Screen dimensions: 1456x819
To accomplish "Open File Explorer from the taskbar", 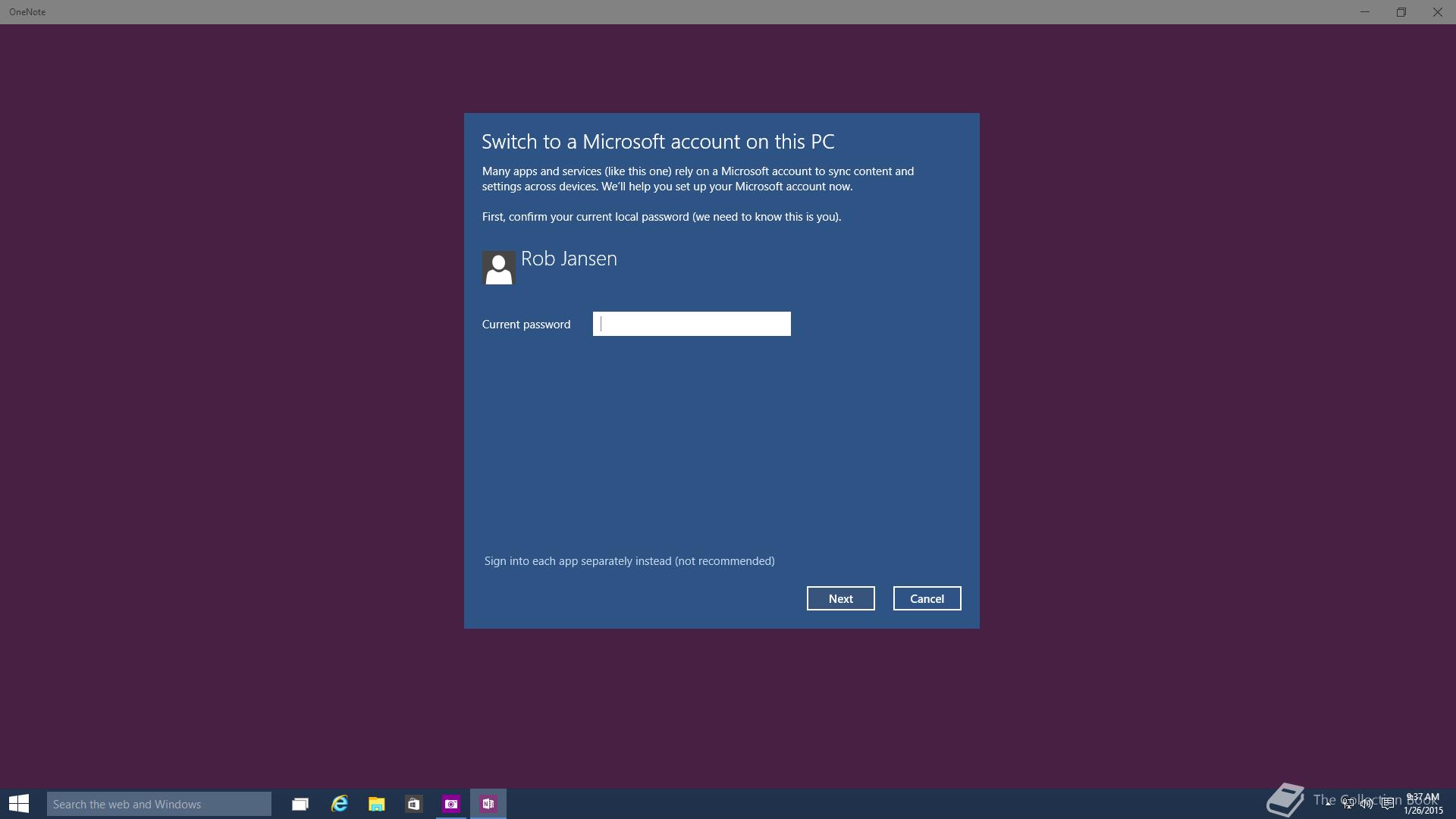I will pyautogui.click(x=377, y=804).
